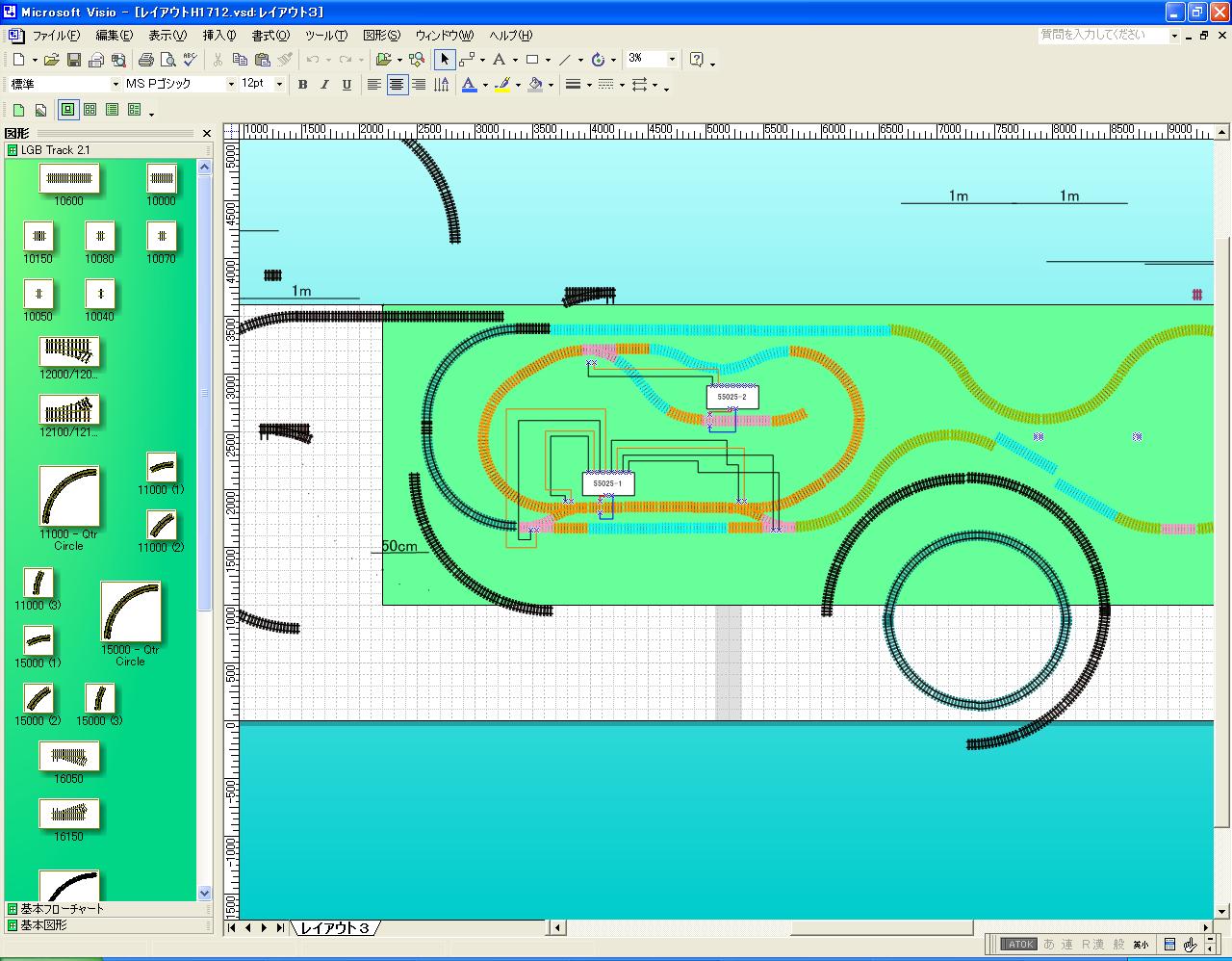
Task: Pick the Rectangle drawing tool
Action: point(531,60)
